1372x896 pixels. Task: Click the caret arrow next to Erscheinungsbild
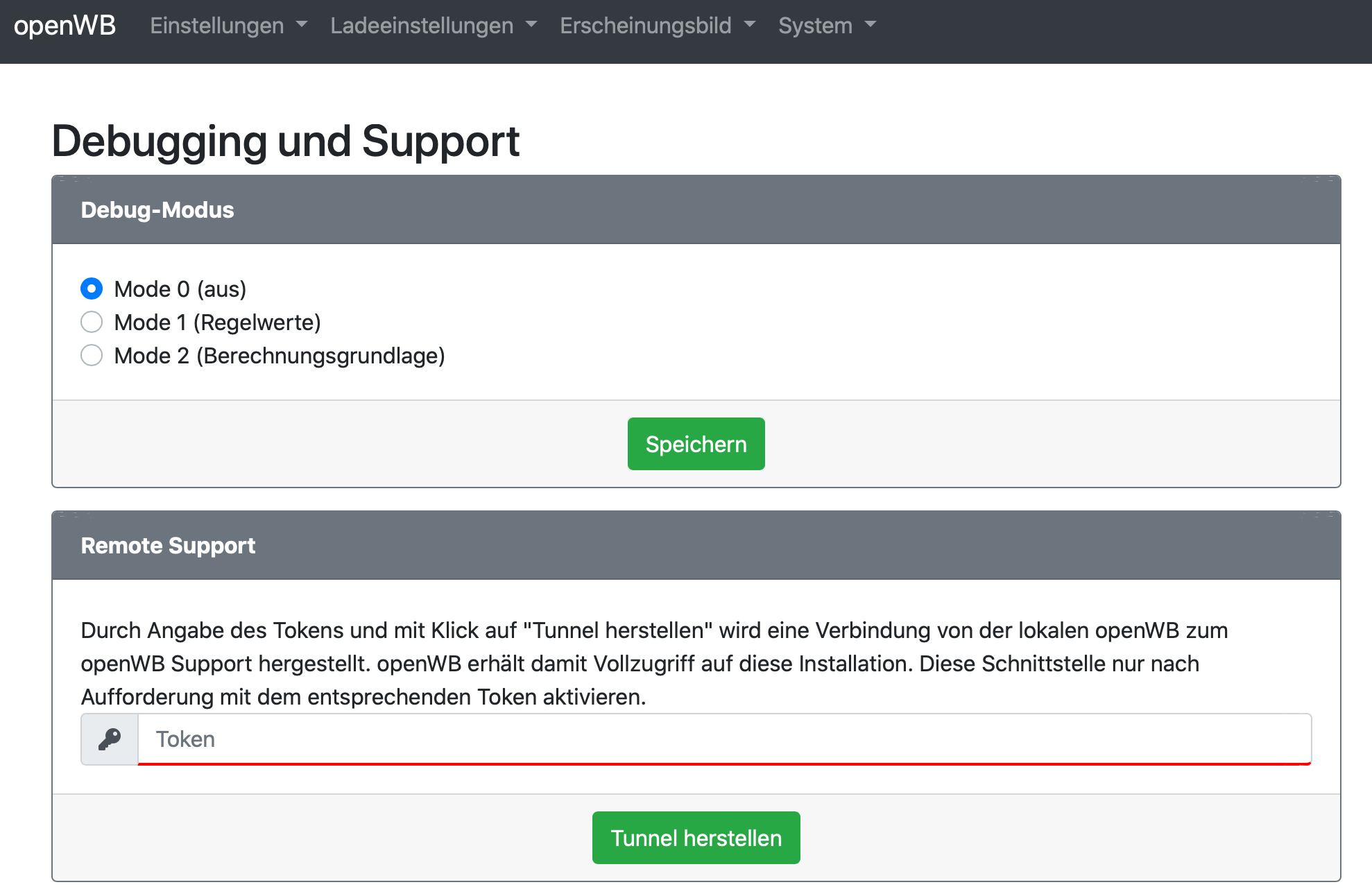click(x=750, y=24)
